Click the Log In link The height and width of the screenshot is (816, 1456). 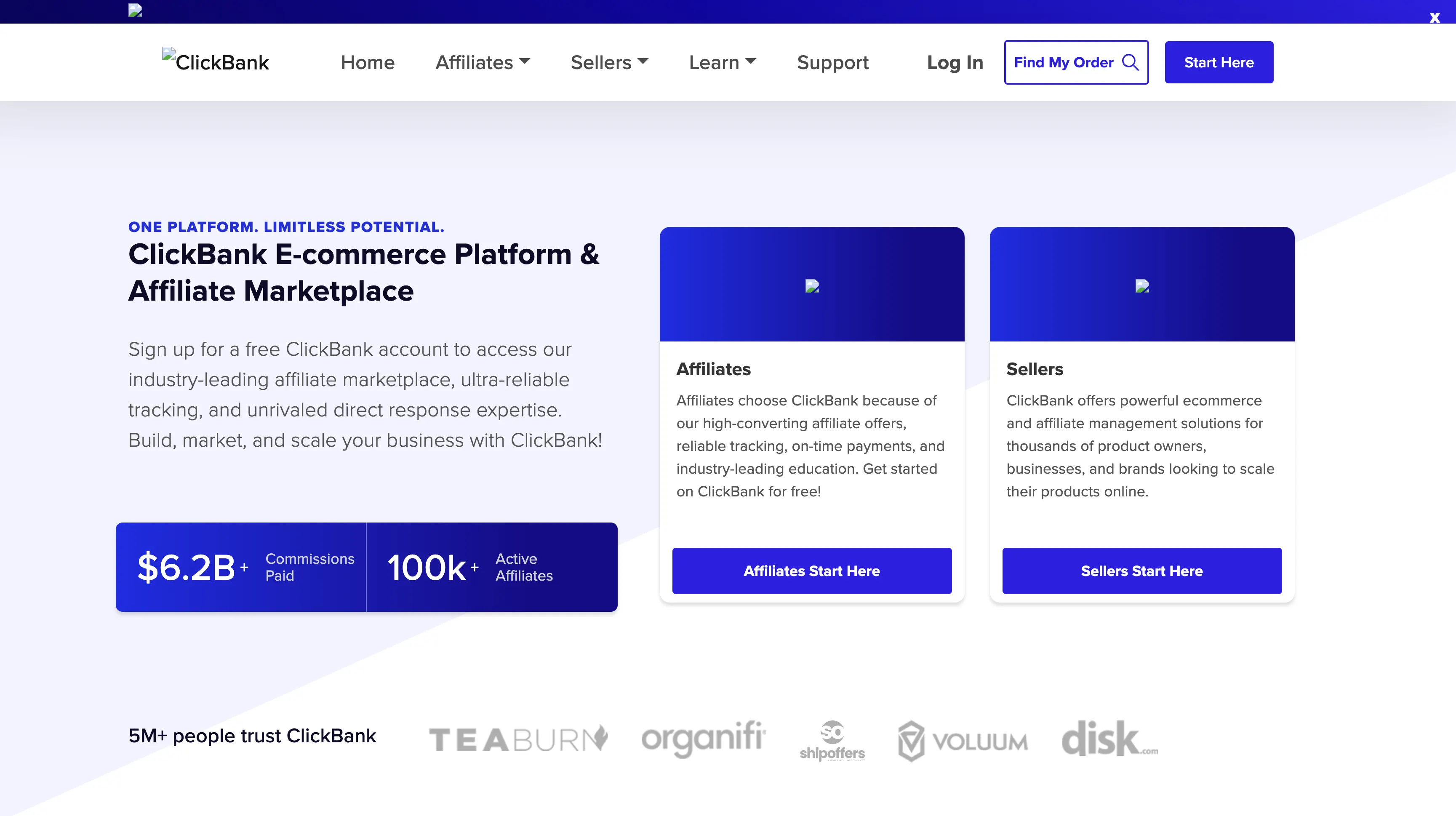point(955,62)
